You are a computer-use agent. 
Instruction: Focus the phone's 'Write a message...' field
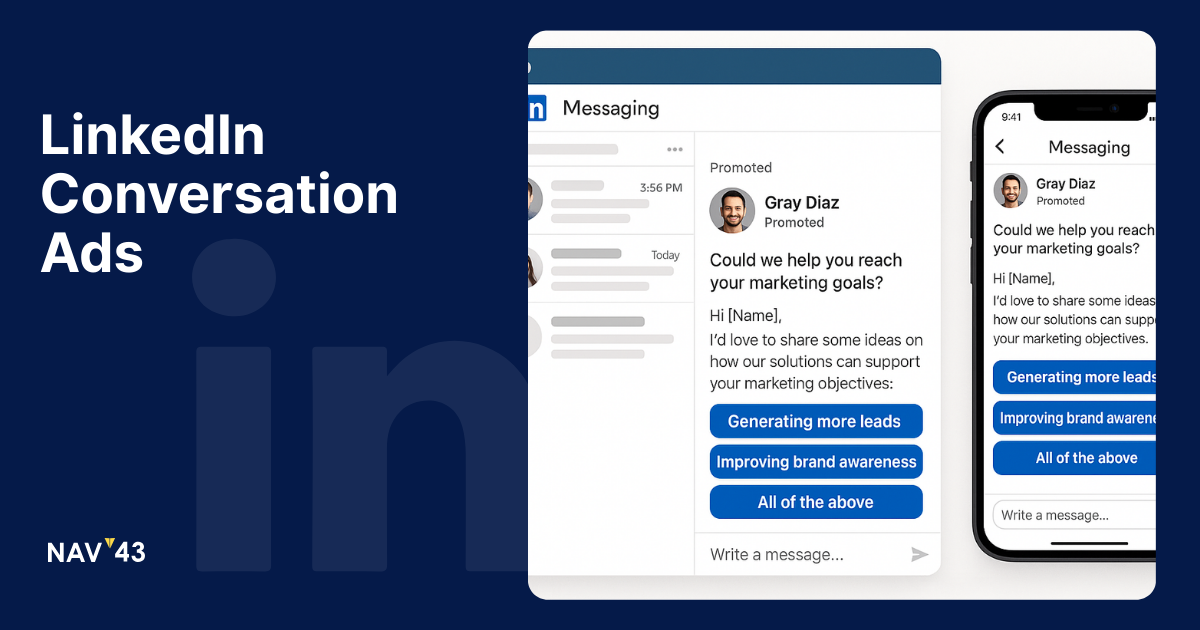[1075, 515]
